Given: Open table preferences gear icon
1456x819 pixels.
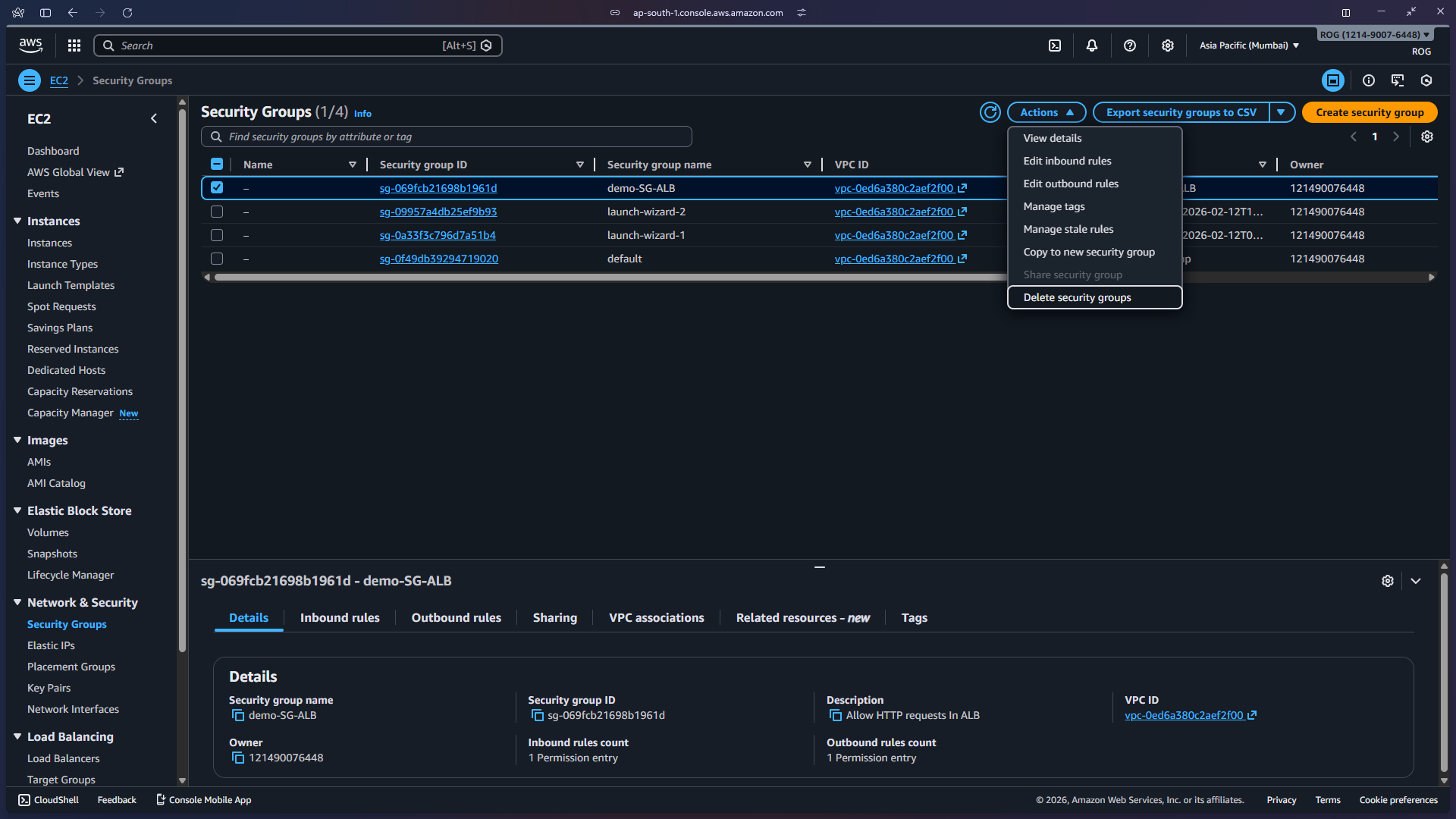Looking at the screenshot, I should click(1426, 136).
